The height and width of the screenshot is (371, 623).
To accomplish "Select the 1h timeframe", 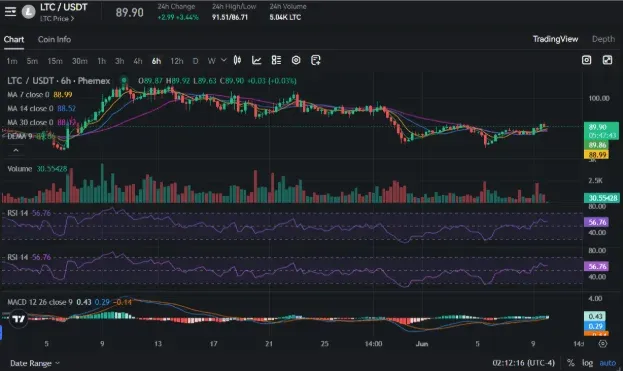I will pyautogui.click(x=102, y=61).
